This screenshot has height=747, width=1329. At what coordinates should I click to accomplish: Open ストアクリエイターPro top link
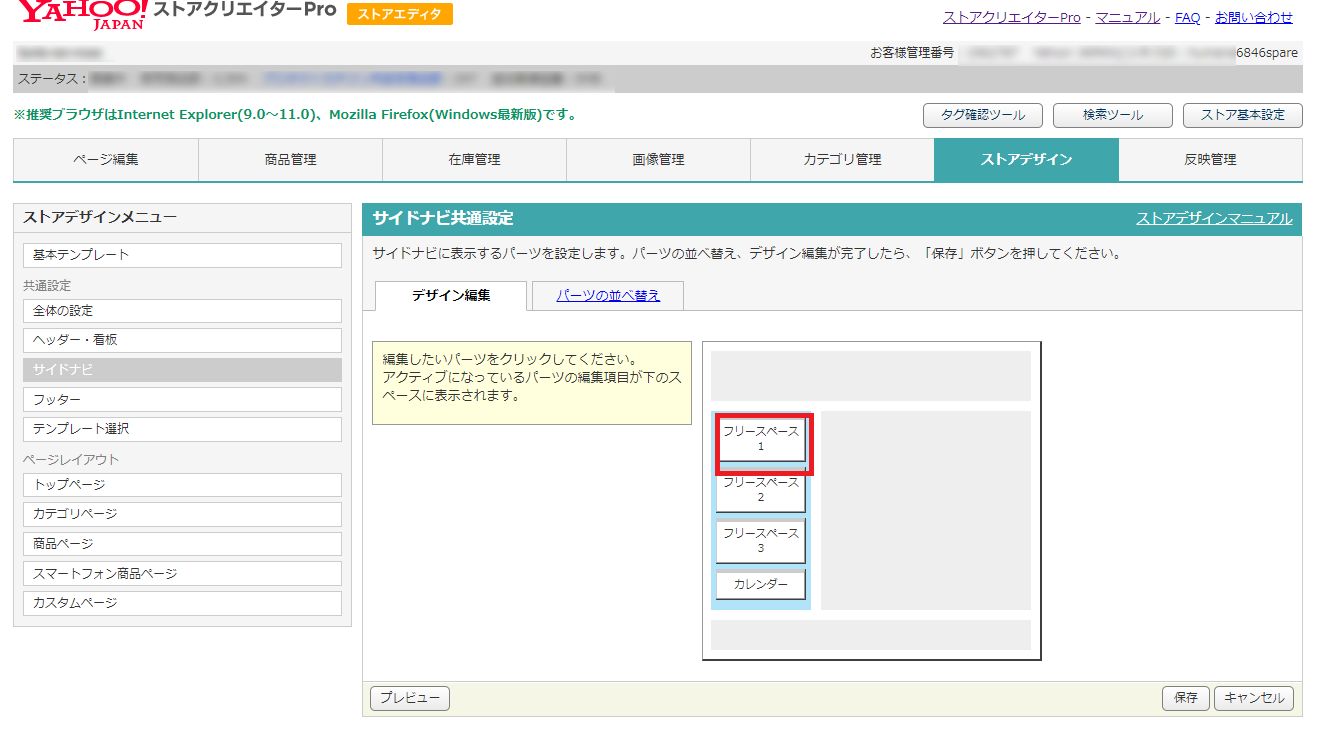coord(1011,17)
